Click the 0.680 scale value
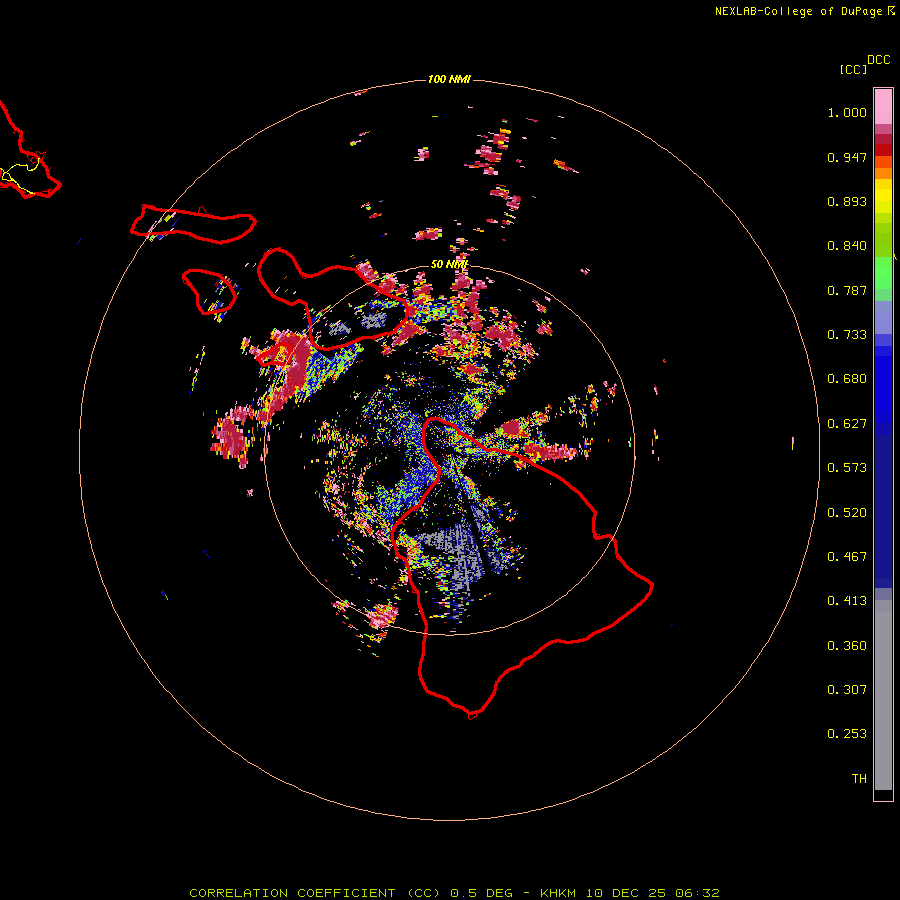 click(847, 379)
